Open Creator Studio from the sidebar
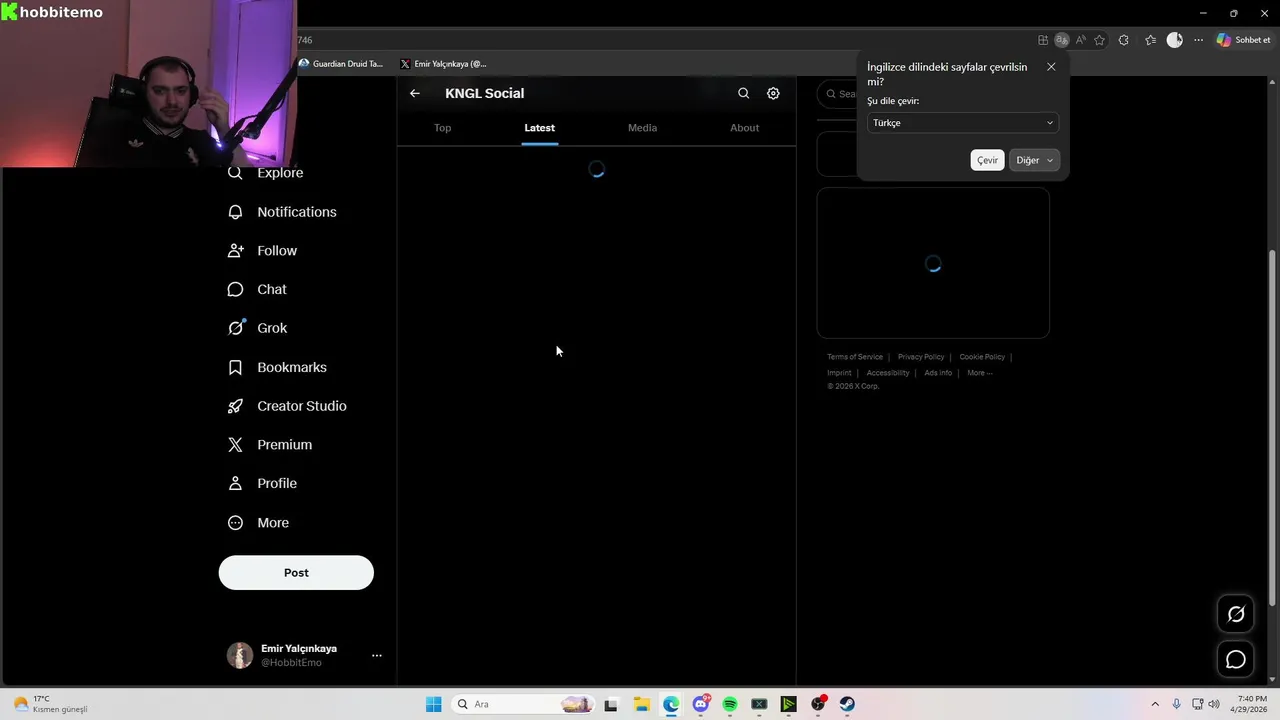 [287, 406]
